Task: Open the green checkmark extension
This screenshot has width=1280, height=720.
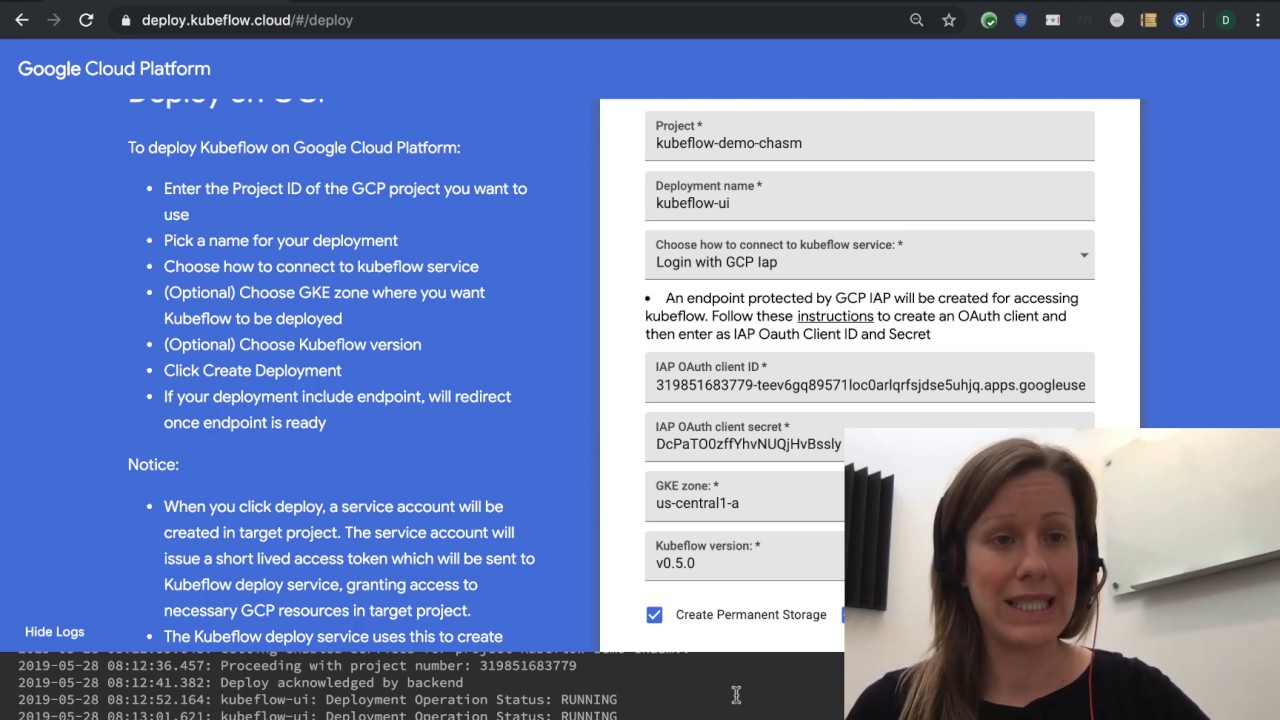Action: [989, 20]
